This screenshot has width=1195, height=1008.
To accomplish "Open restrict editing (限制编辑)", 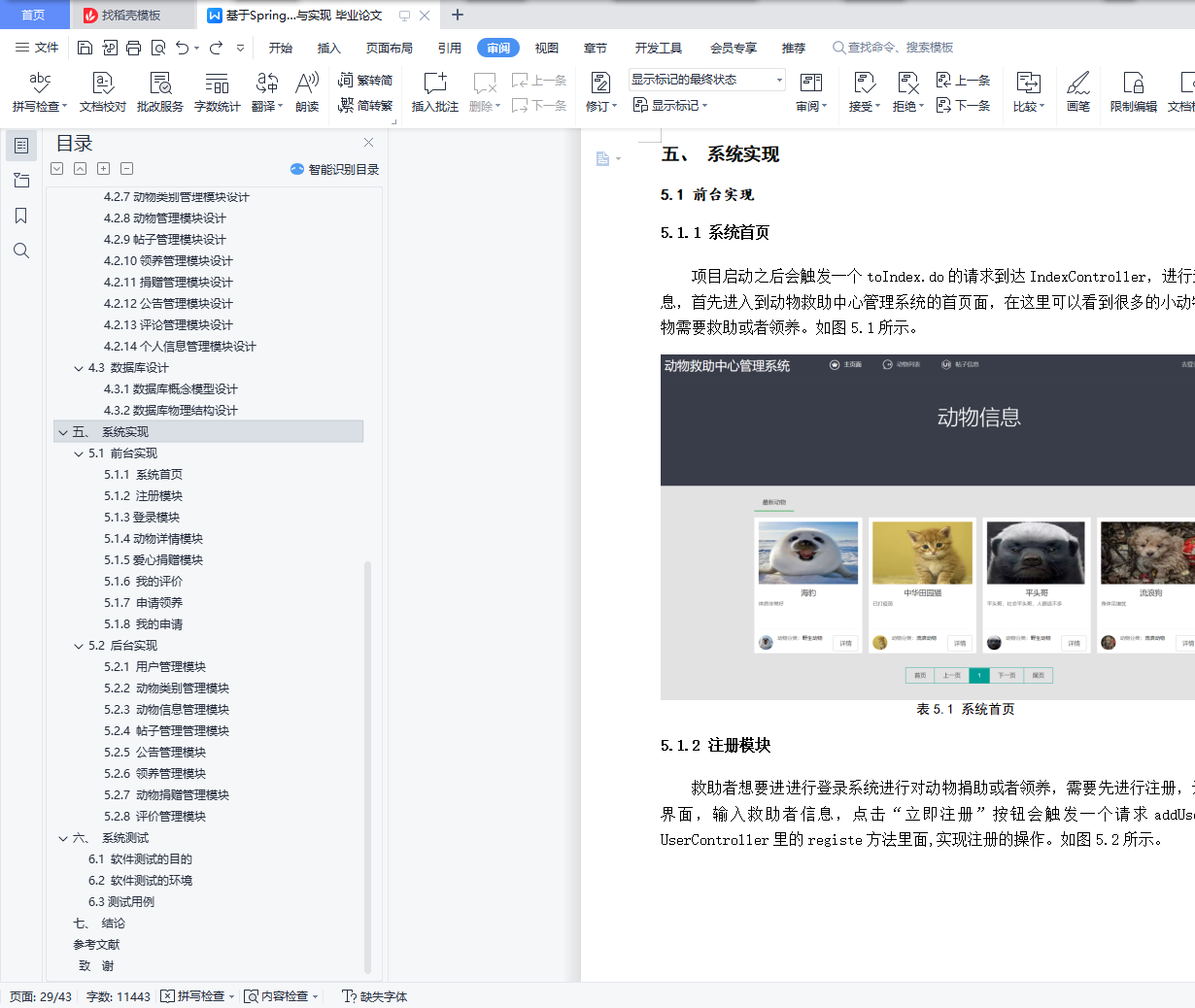I will coord(1134,92).
